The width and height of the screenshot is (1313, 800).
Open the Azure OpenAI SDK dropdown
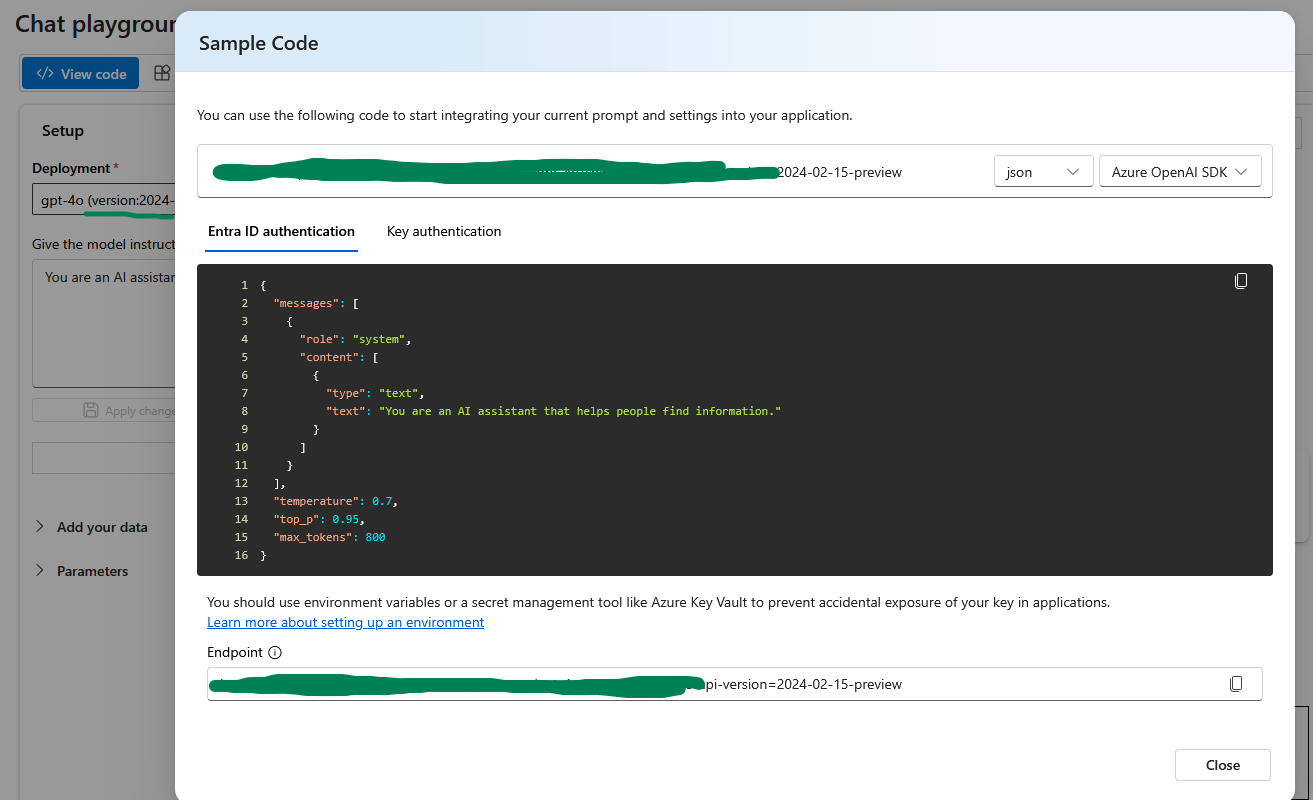(1180, 172)
